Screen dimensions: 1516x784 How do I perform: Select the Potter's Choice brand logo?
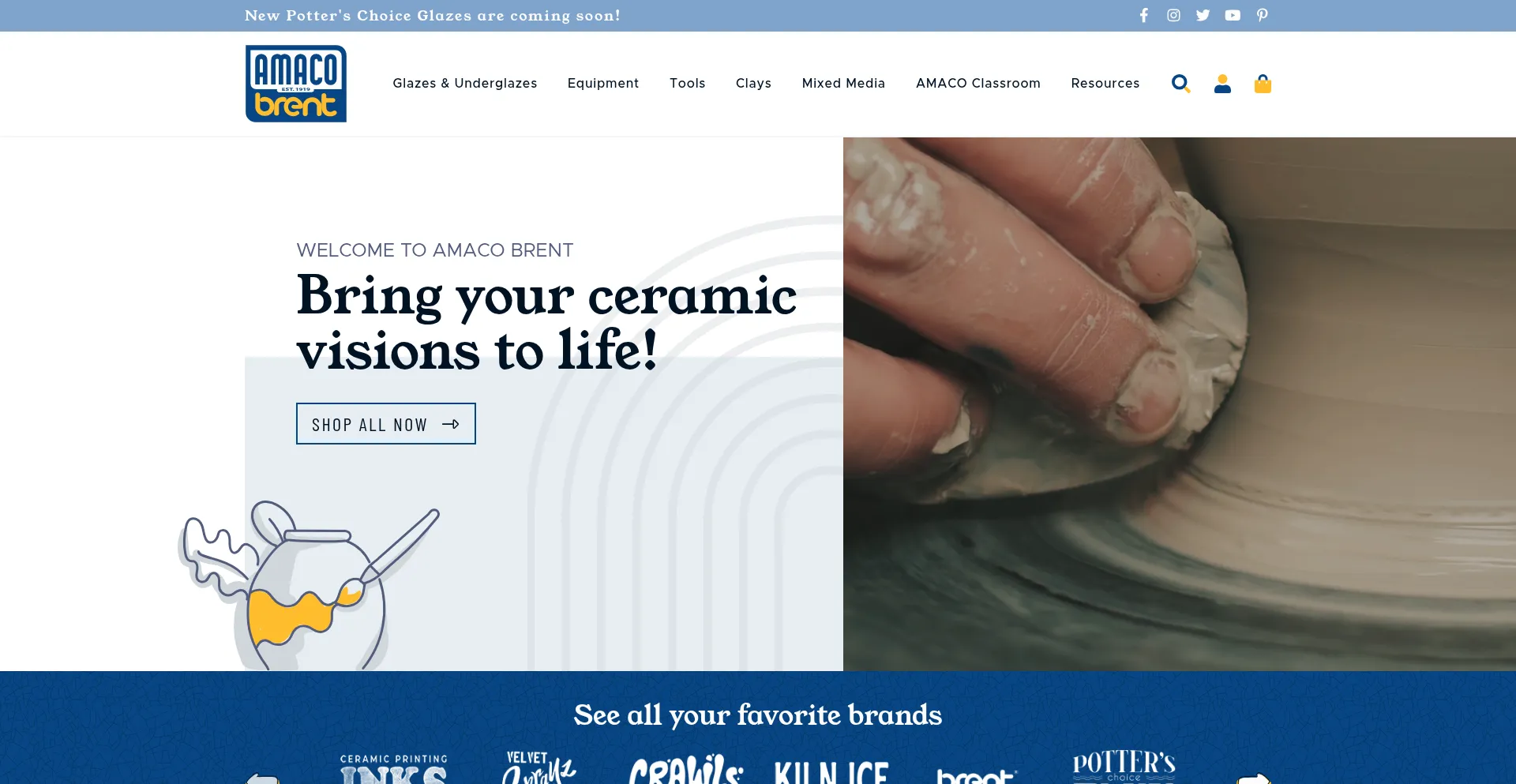tap(1124, 767)
